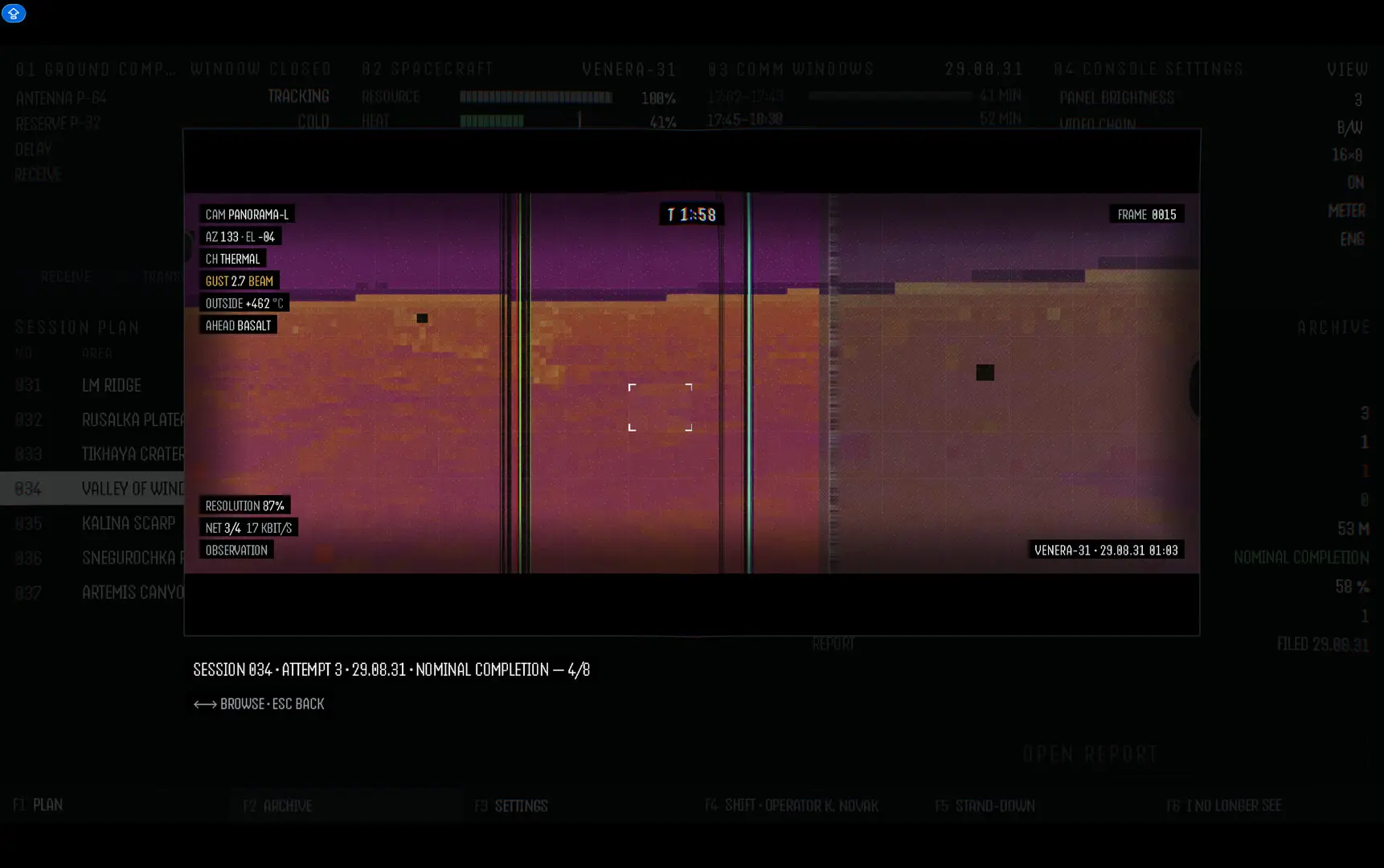Click the white bracket targeting reticle
The height and width of the screenshot is (868, 1384).
[x=660, y=407]
